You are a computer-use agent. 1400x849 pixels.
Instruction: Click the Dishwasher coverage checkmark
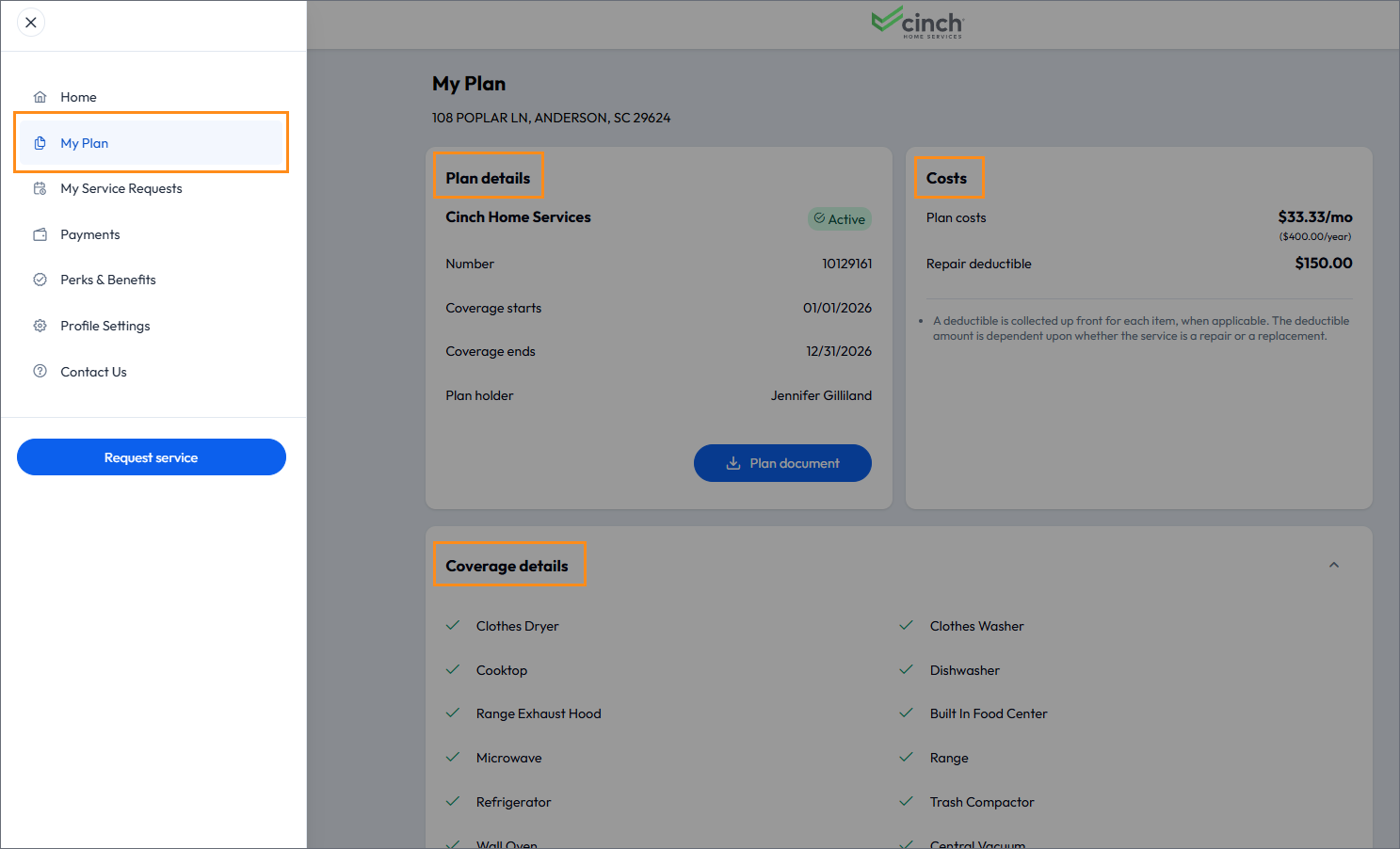click(907, 669)
